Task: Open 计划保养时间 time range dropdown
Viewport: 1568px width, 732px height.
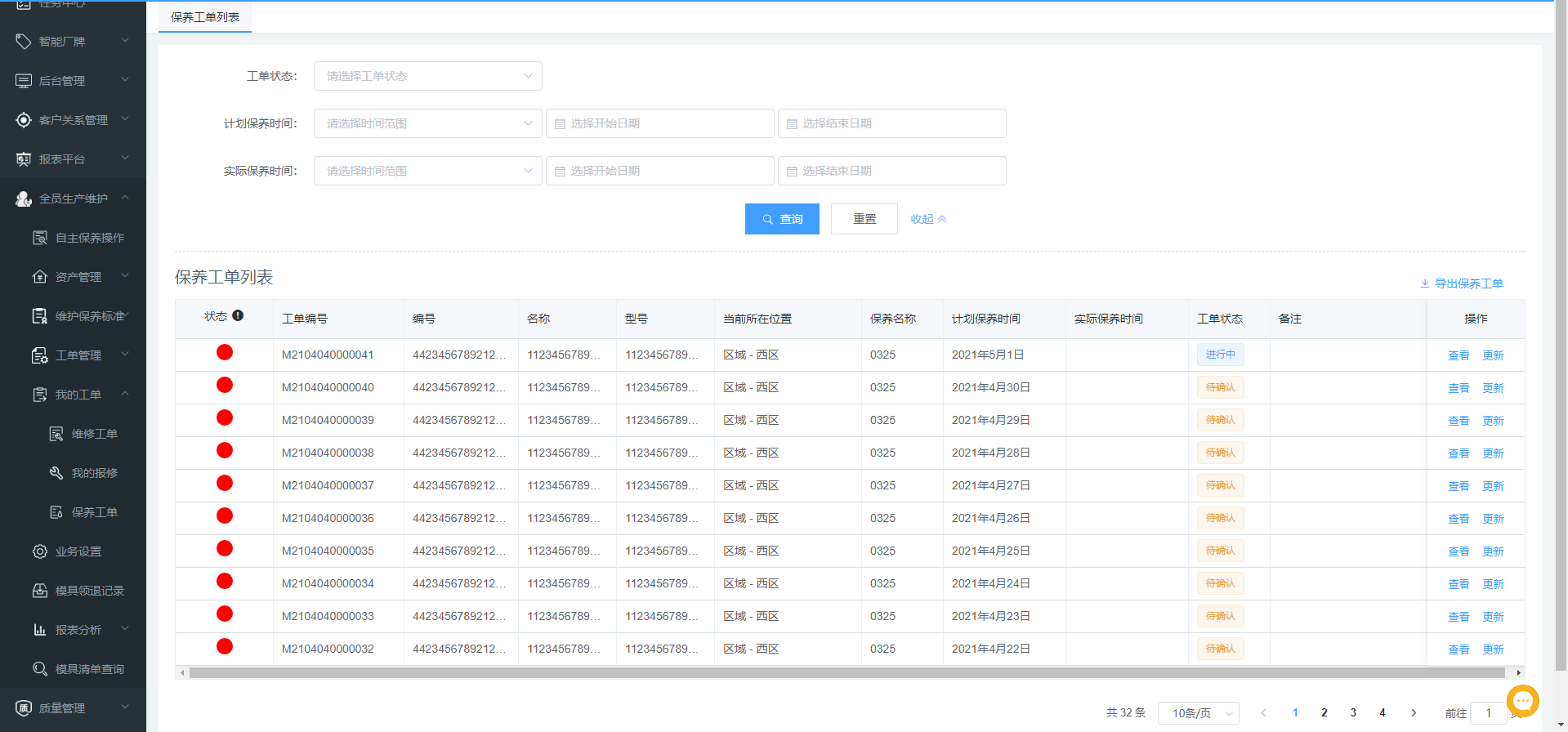Action: [427, 123]
